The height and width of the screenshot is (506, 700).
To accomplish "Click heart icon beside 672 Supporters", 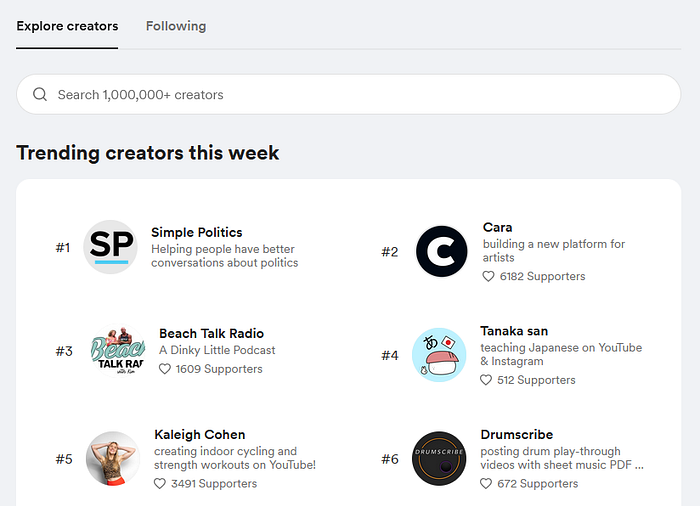I will [x=486, y=484].
